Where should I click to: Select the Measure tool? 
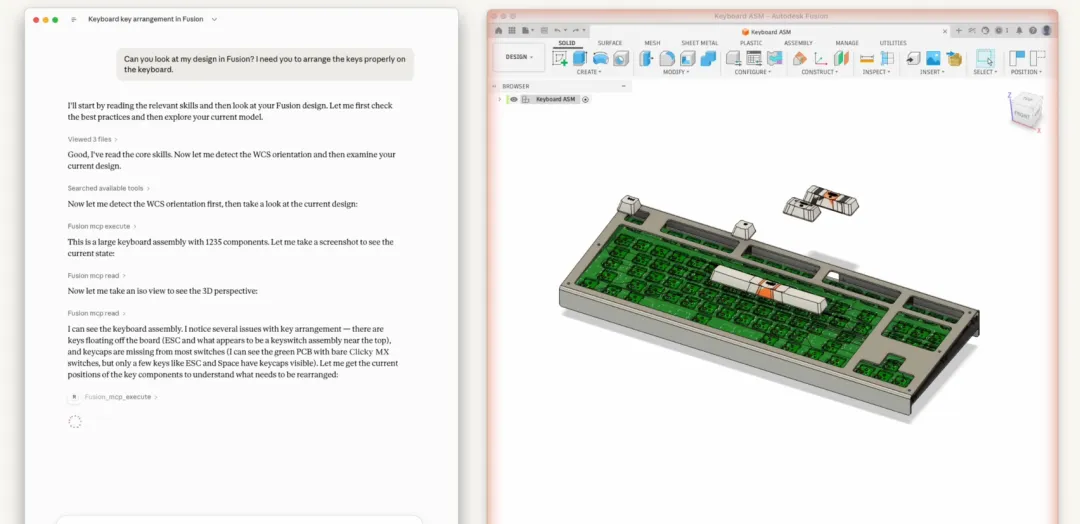[867, 59]
